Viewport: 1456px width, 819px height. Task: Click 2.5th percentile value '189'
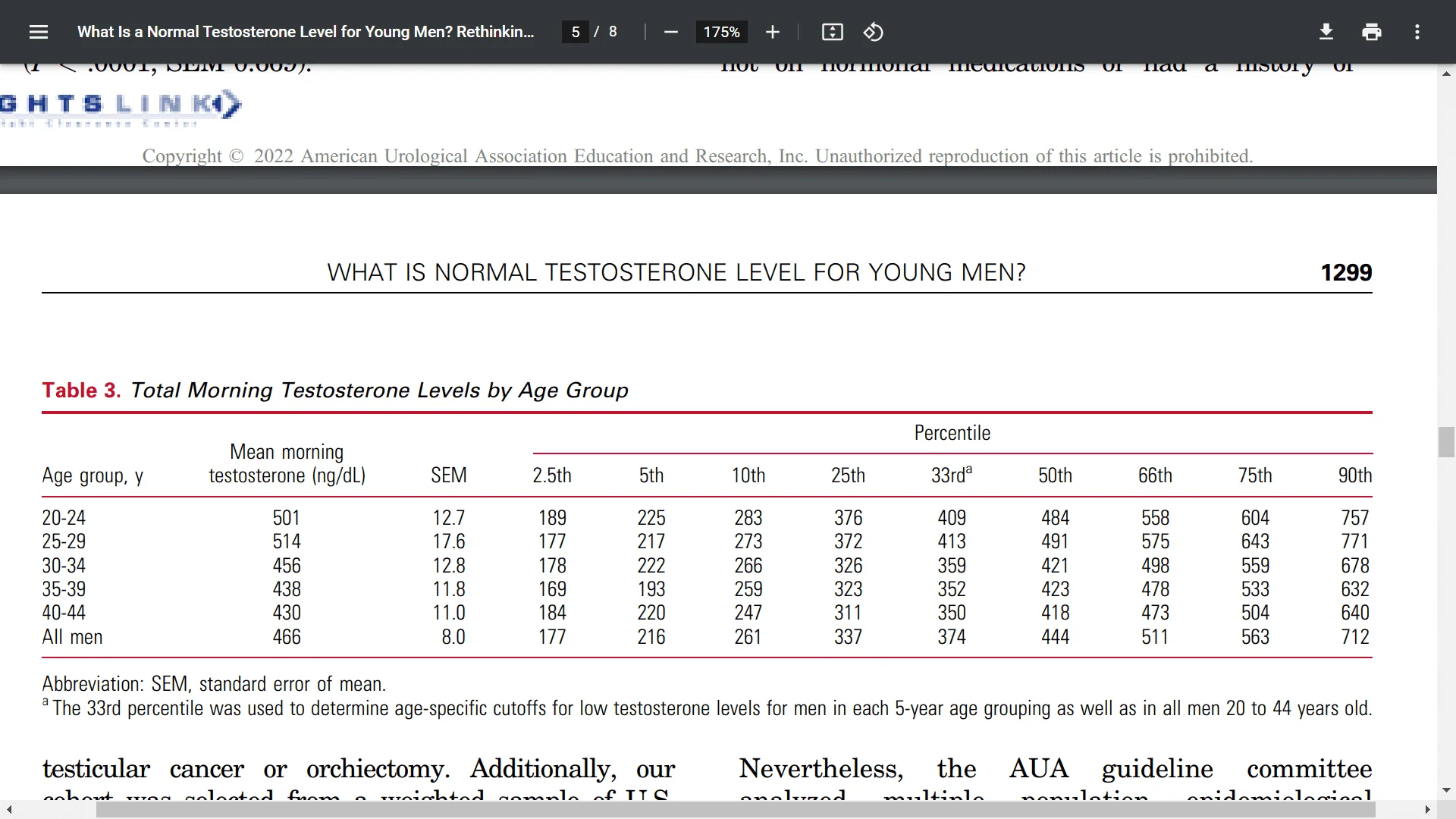click(552, 518)
